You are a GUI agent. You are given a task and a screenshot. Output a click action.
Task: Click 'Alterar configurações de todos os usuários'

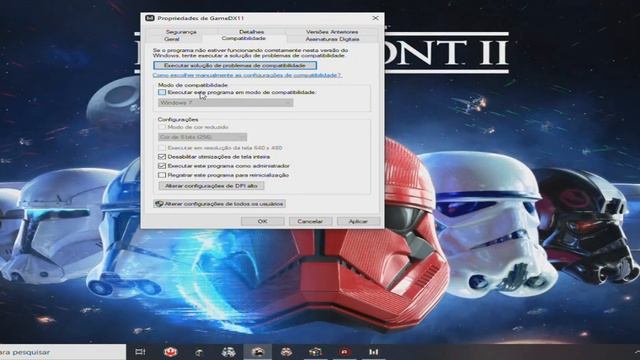point(219,204)
